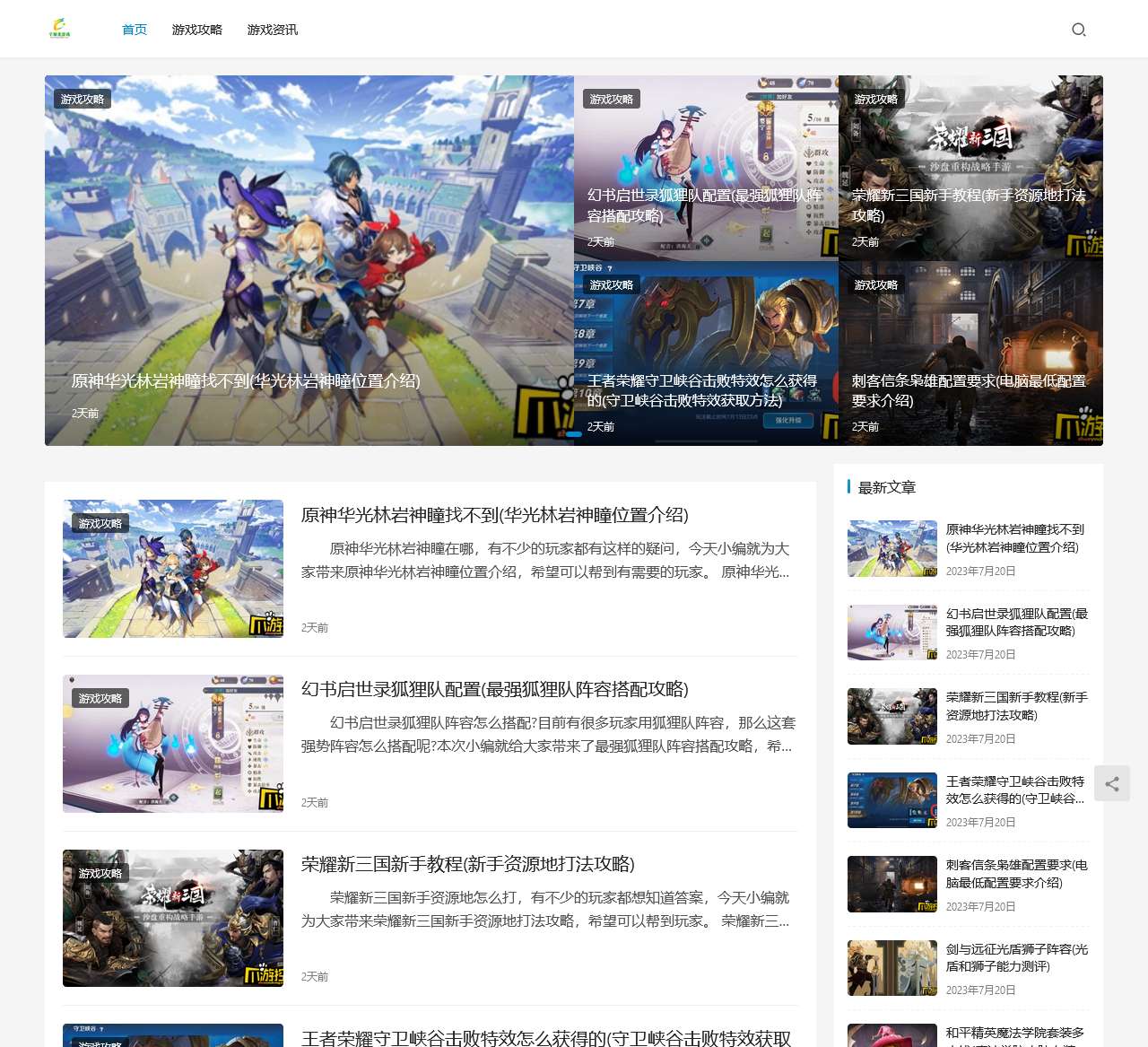Viewport: 1148px width, 1047px height.
Task: Open 荣耀新三国 article thumbnail in main list
Action: [173, 918]
